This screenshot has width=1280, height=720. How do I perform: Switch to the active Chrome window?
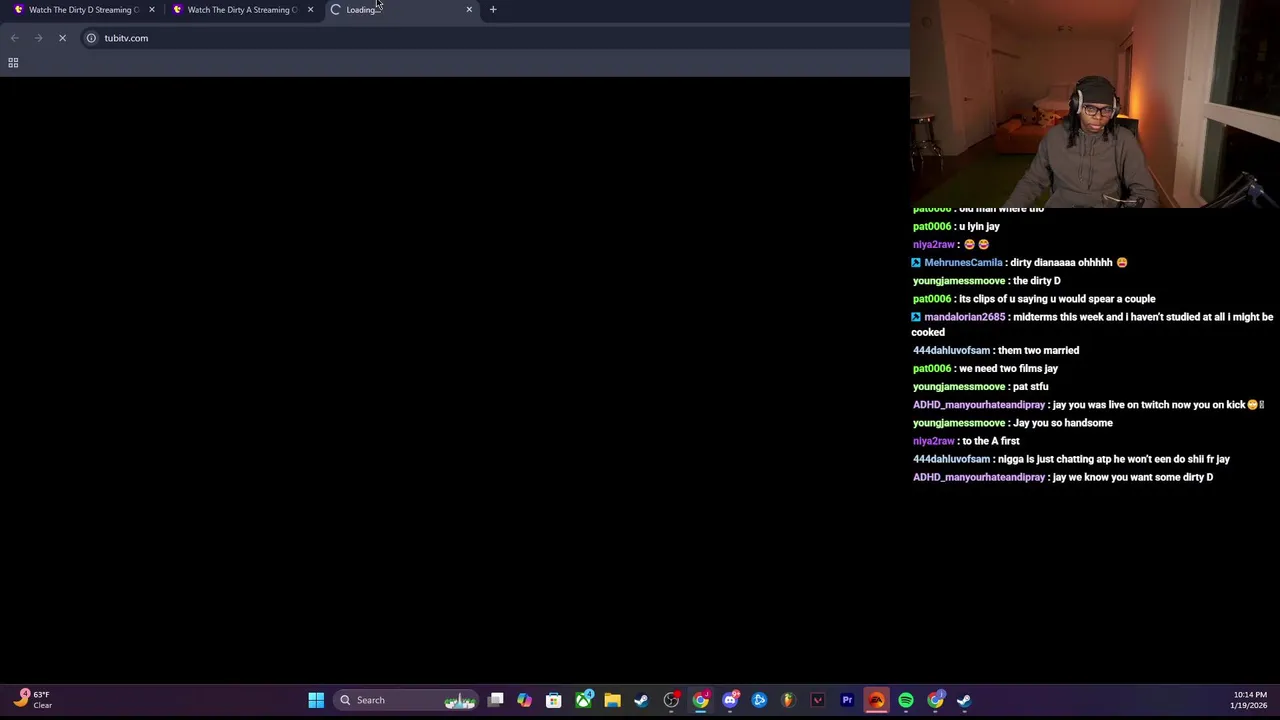coord(701,700)
